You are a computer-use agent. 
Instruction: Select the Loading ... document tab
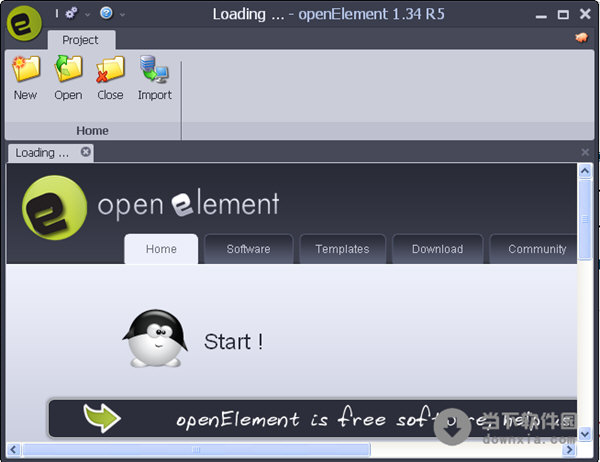51,153
